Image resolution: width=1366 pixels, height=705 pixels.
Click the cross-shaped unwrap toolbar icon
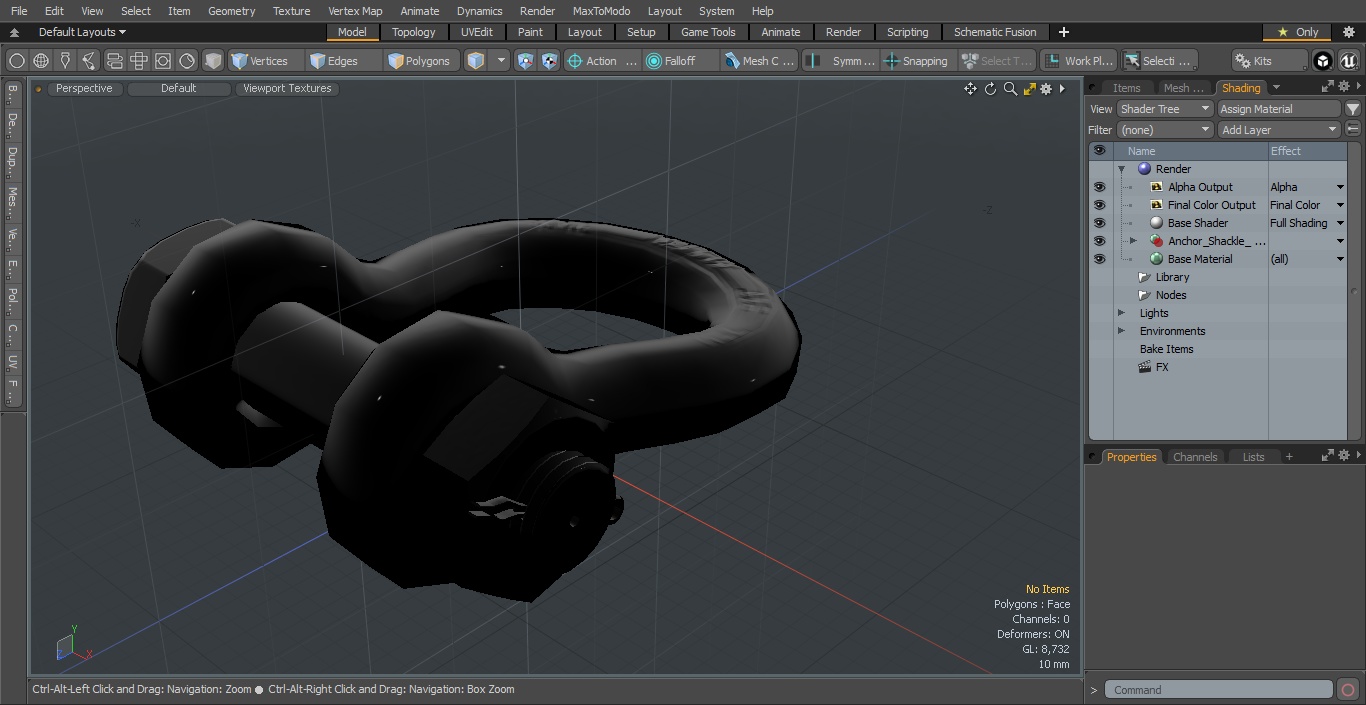[x=138, y=61]
